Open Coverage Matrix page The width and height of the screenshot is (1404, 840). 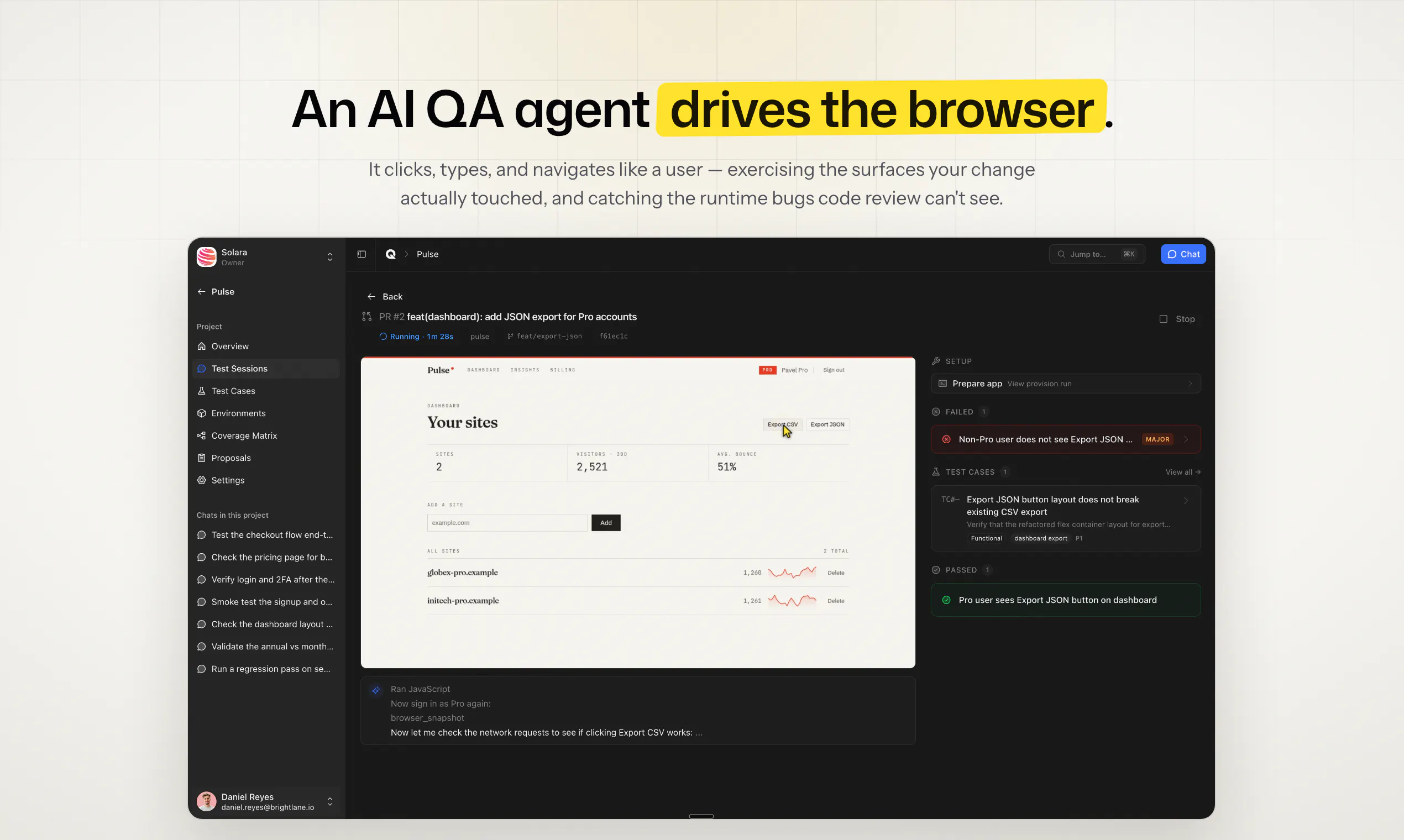click(266, 435)
